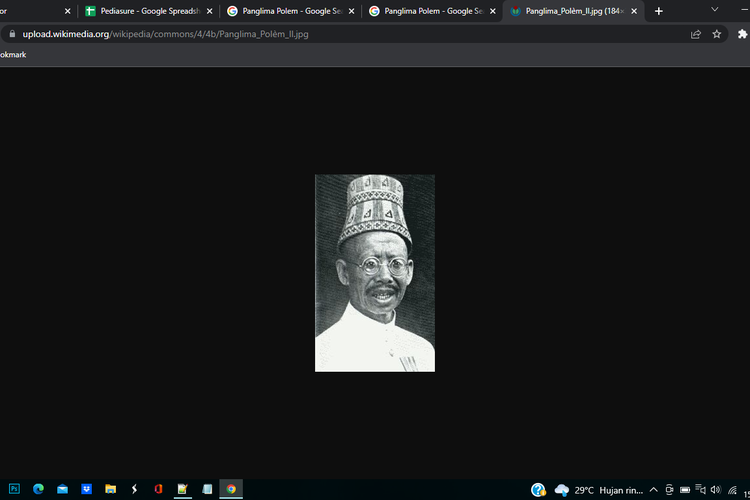750x500 pixels.
Task: Open File Explorer from the taskbar
Action: pyautogui.click(x=110, y=489)
